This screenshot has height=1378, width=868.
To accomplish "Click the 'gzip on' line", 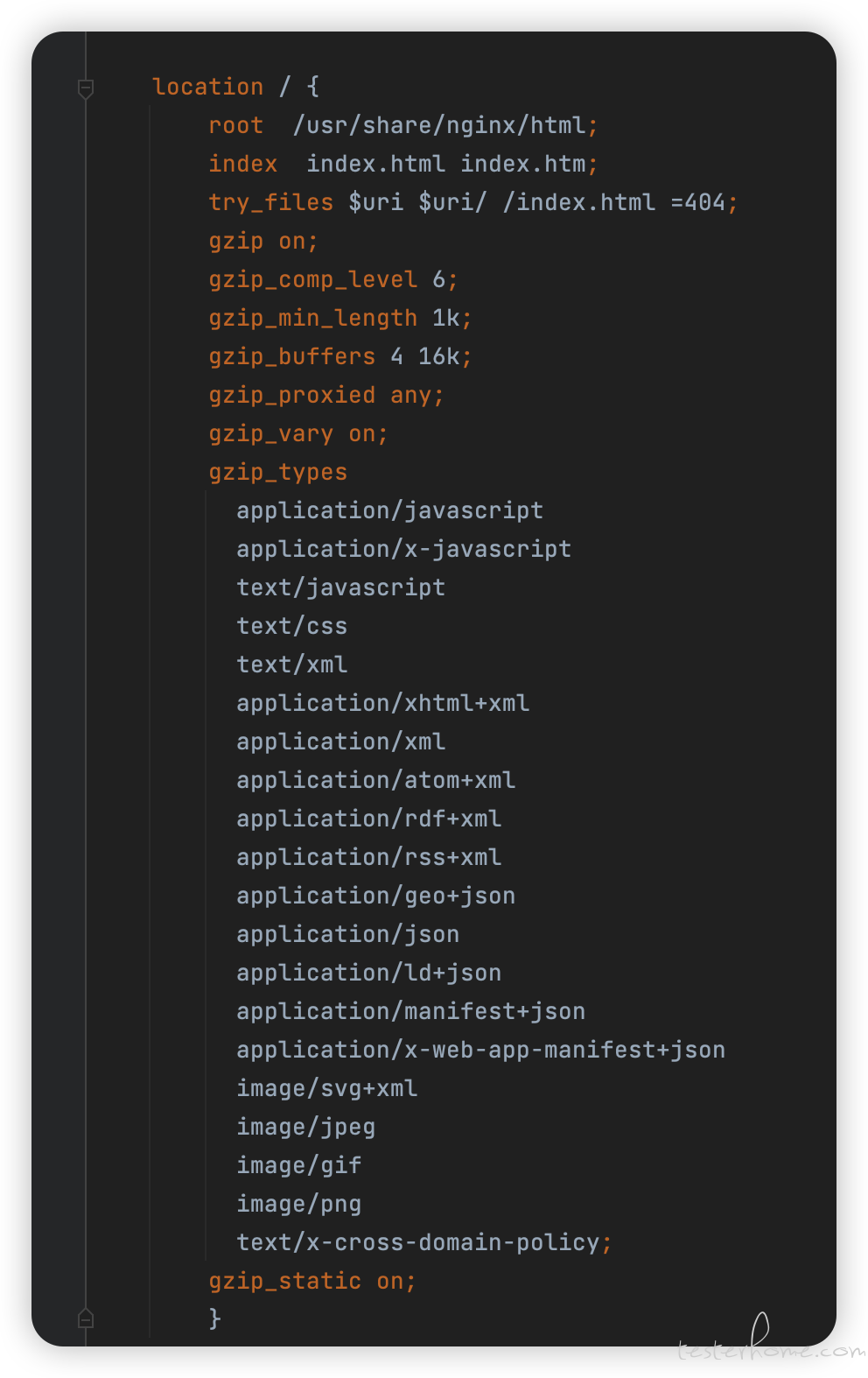I will pos(262,241).
